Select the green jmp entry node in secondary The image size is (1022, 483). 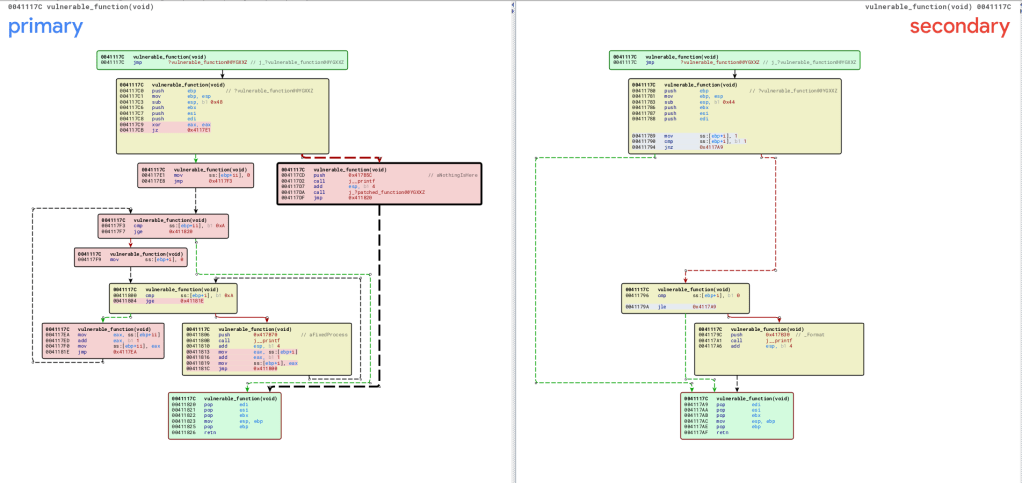(735, 61)
